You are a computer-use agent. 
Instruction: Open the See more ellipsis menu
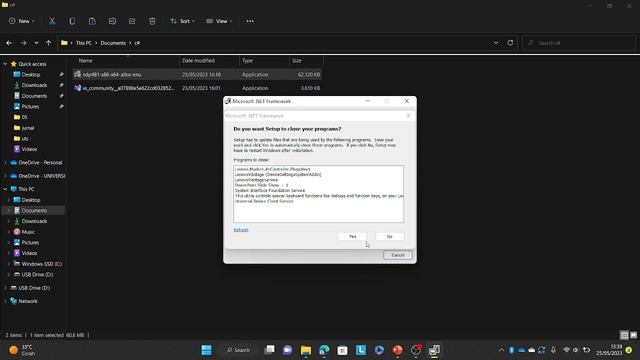[x=250, y=21]
